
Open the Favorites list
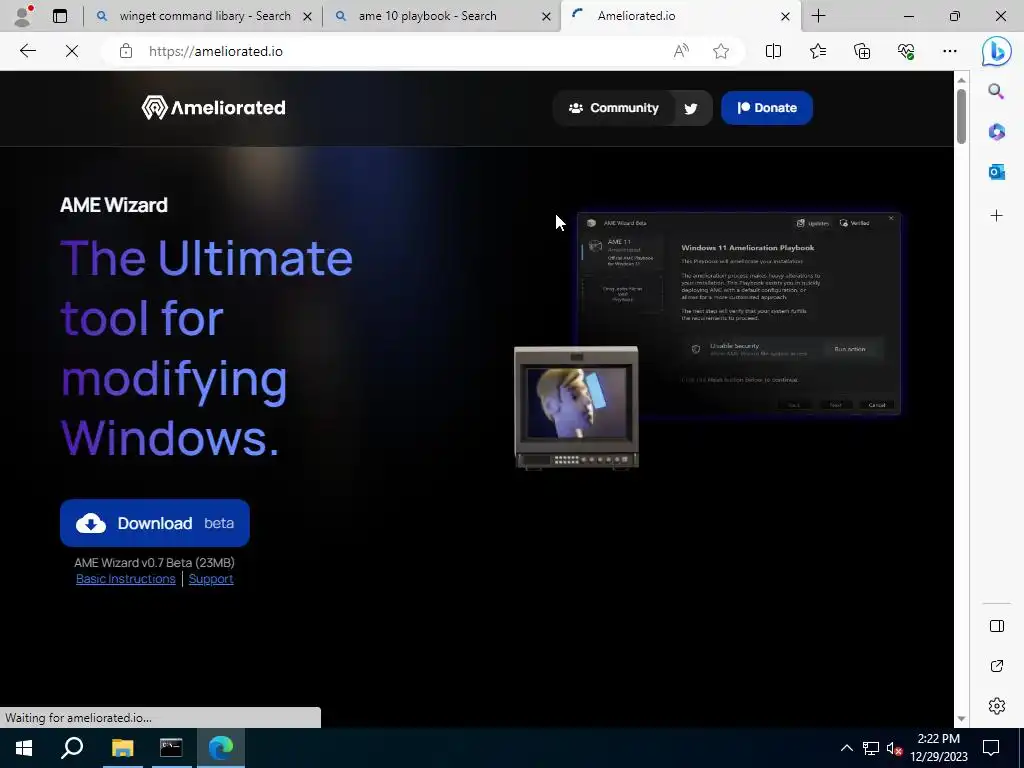pos(818,51)
